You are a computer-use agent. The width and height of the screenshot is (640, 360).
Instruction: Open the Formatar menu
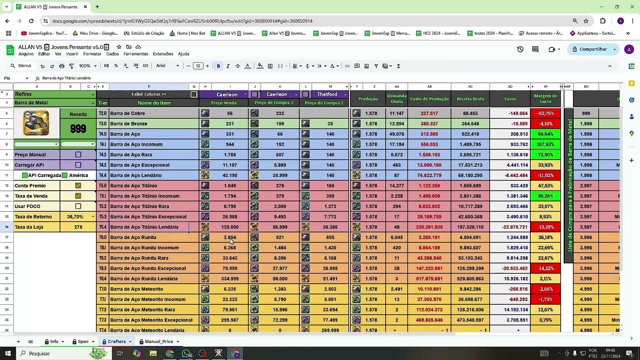92,54
